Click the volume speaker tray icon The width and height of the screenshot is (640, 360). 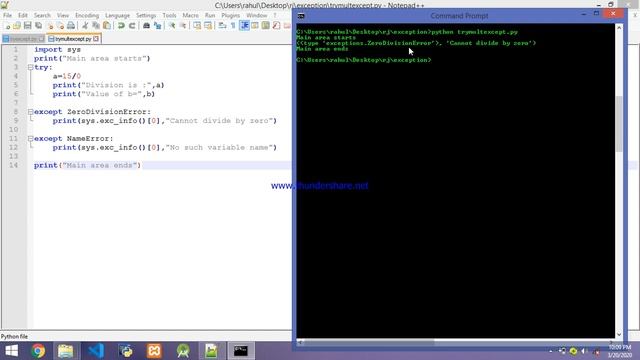click(x=584, y=351)
